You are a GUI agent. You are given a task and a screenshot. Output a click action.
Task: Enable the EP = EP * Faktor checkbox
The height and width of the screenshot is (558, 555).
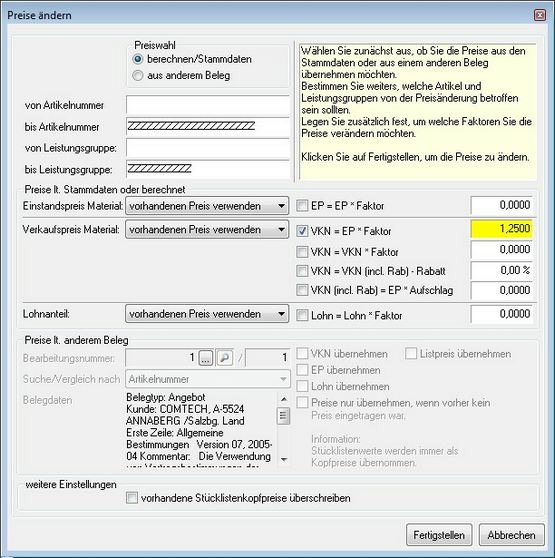pyautogui.click(x=302, y=205)
